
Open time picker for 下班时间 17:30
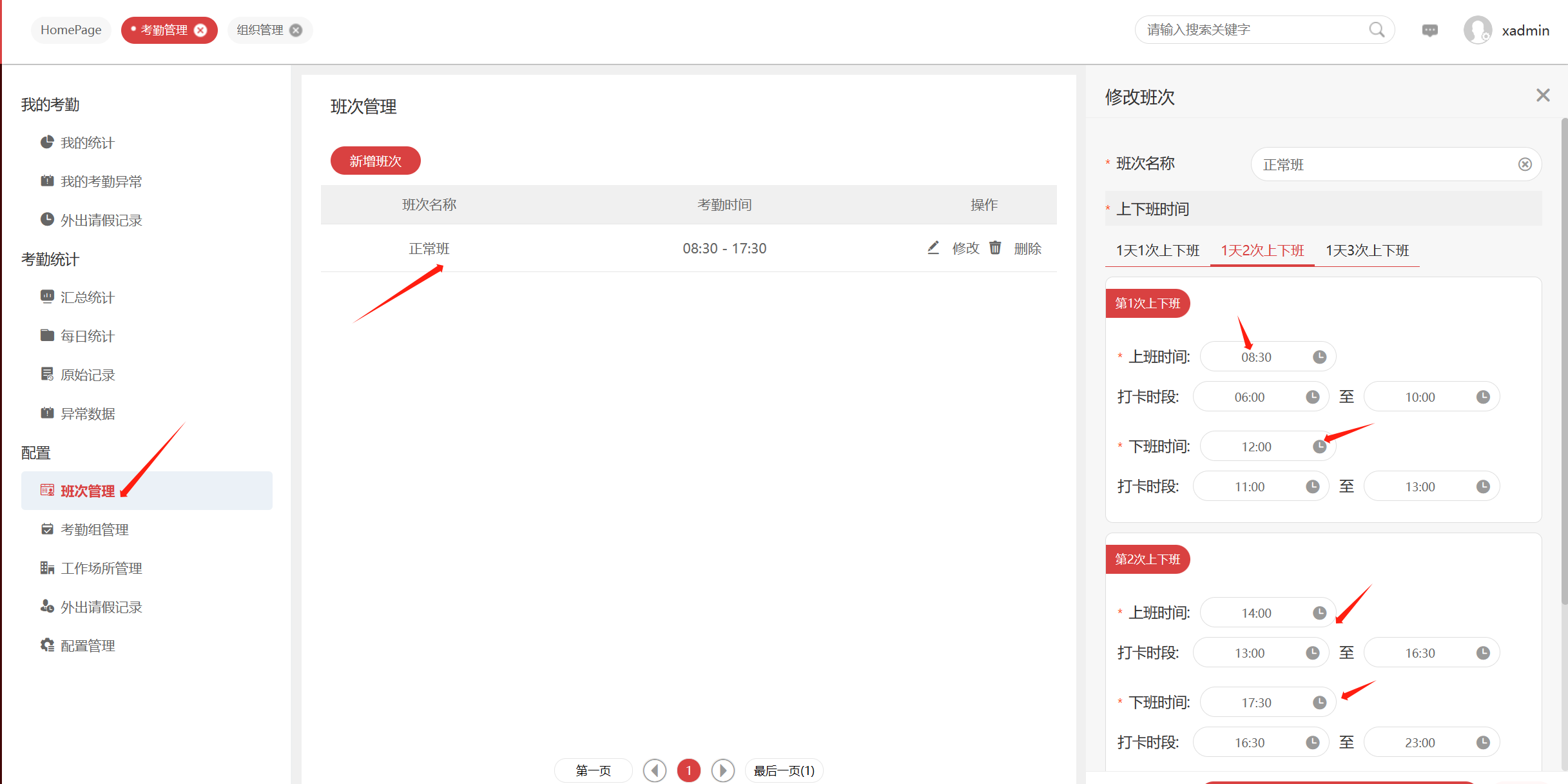(1319, 703)
